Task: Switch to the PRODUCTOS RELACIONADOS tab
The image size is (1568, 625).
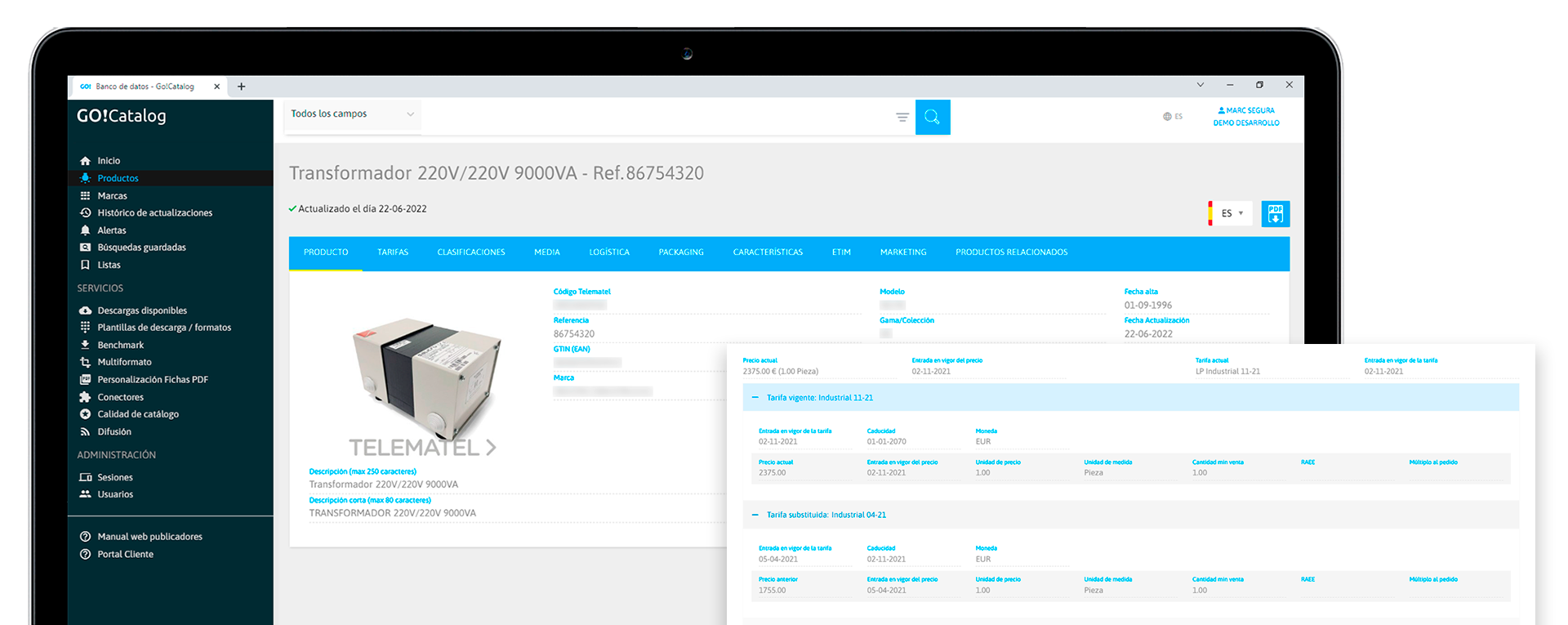Action: pyautogui.click(x=1012, y=252)
